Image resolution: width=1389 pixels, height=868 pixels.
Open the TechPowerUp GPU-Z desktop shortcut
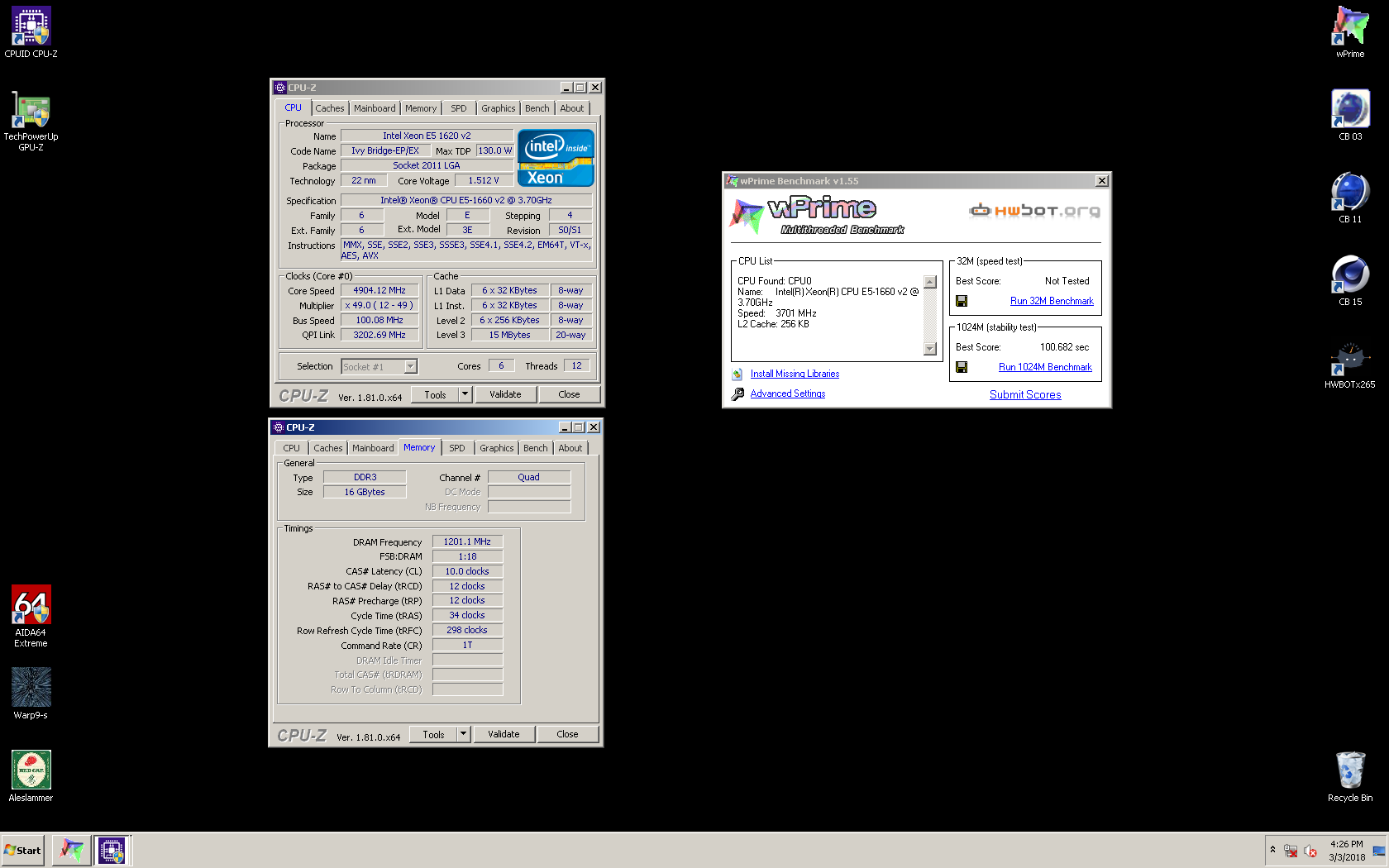[31, 121]
